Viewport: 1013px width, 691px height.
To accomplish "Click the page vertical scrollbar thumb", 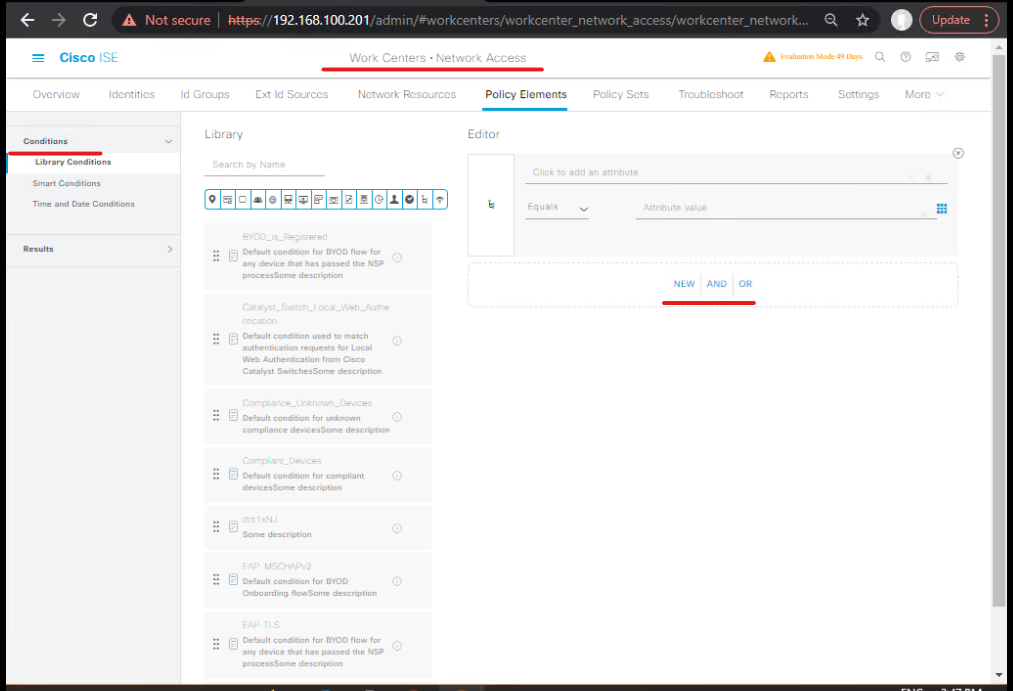I will (999, 329).
